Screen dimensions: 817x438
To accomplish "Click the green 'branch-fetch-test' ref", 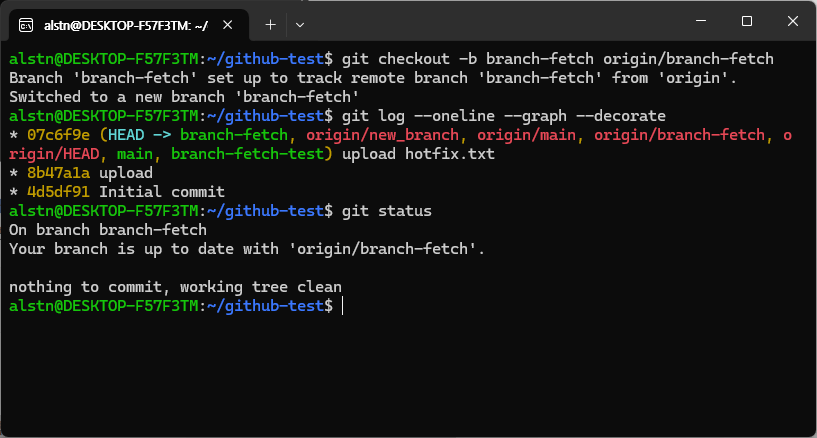I will point(247,154).
